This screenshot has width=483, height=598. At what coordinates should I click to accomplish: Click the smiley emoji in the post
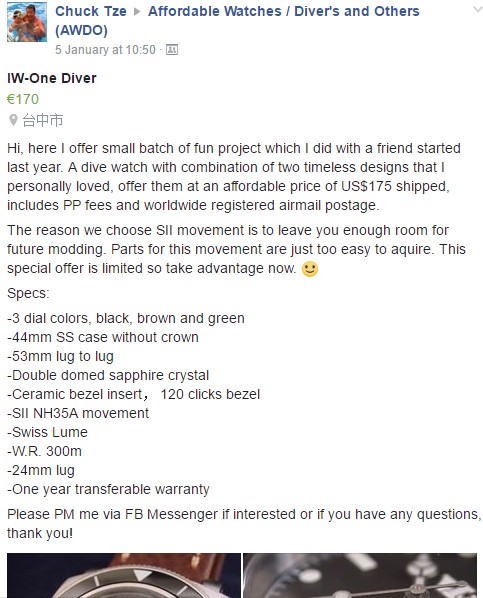[310, 269]
